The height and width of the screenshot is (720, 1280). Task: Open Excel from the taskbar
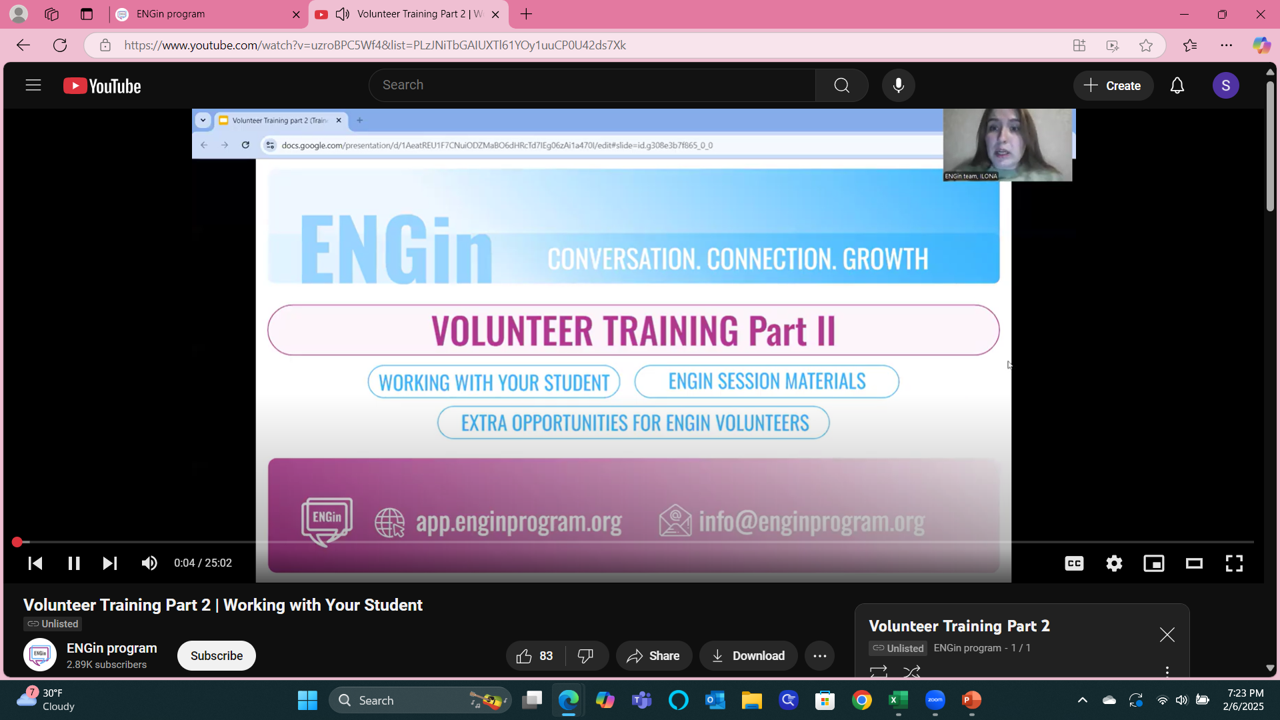click(x=898, y=700)
